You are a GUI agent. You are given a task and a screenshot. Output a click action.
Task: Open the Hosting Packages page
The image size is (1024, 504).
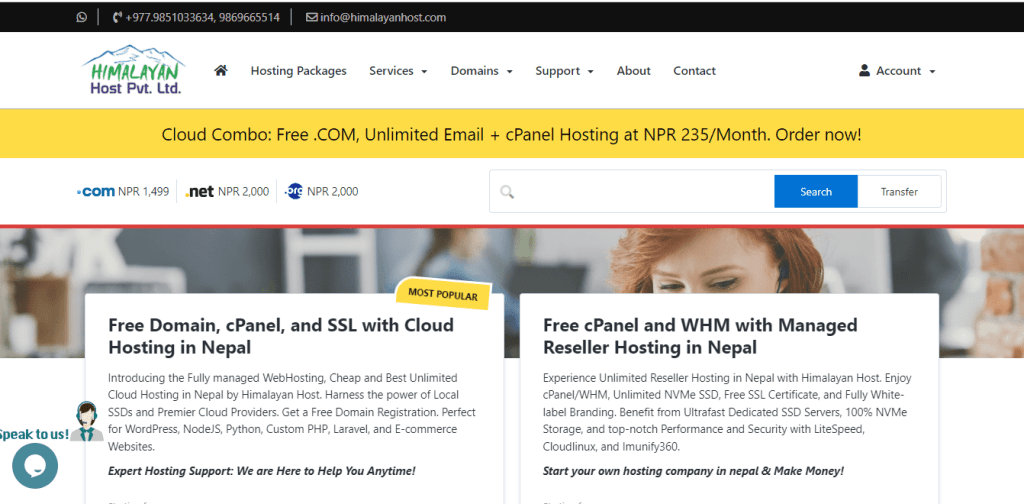coord(298,71)
